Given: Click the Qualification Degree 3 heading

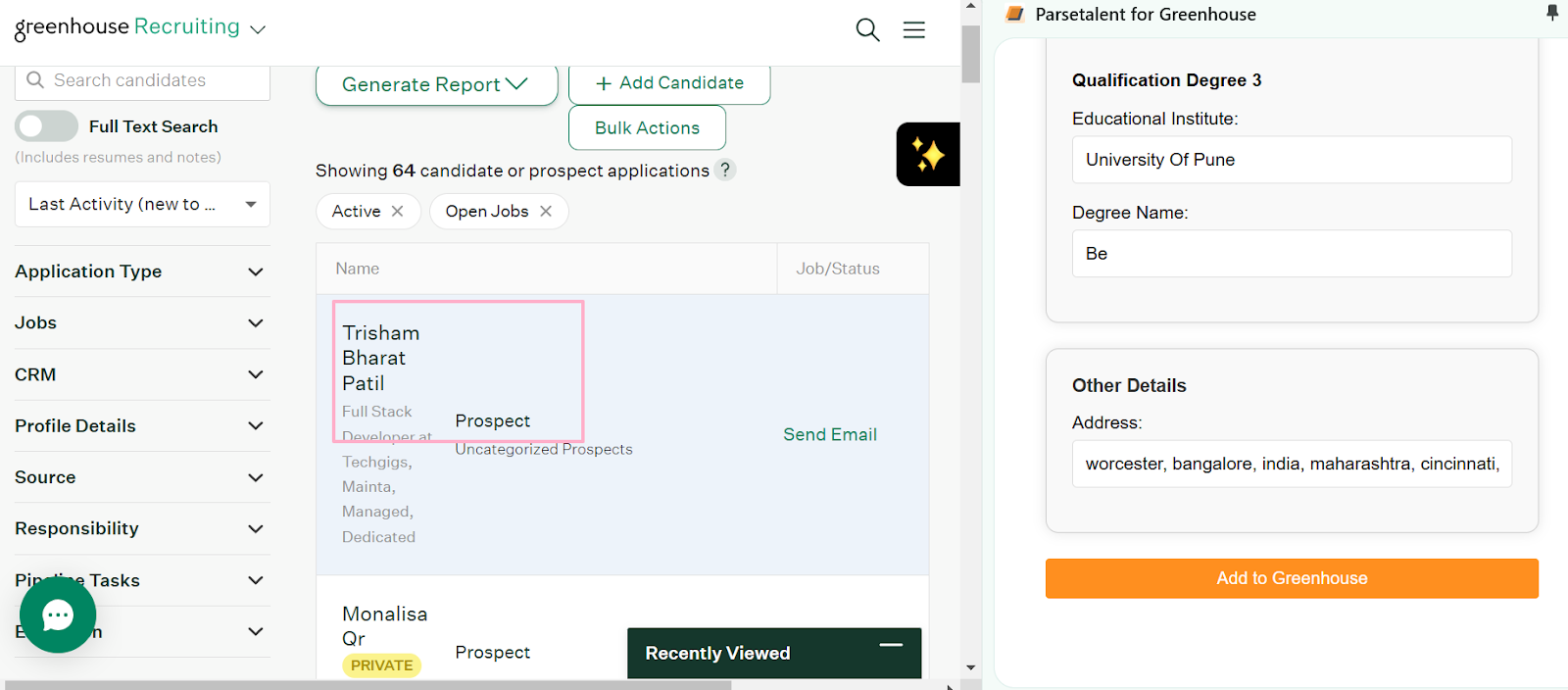Looking at the screenshot, I should click(1166, 80).
